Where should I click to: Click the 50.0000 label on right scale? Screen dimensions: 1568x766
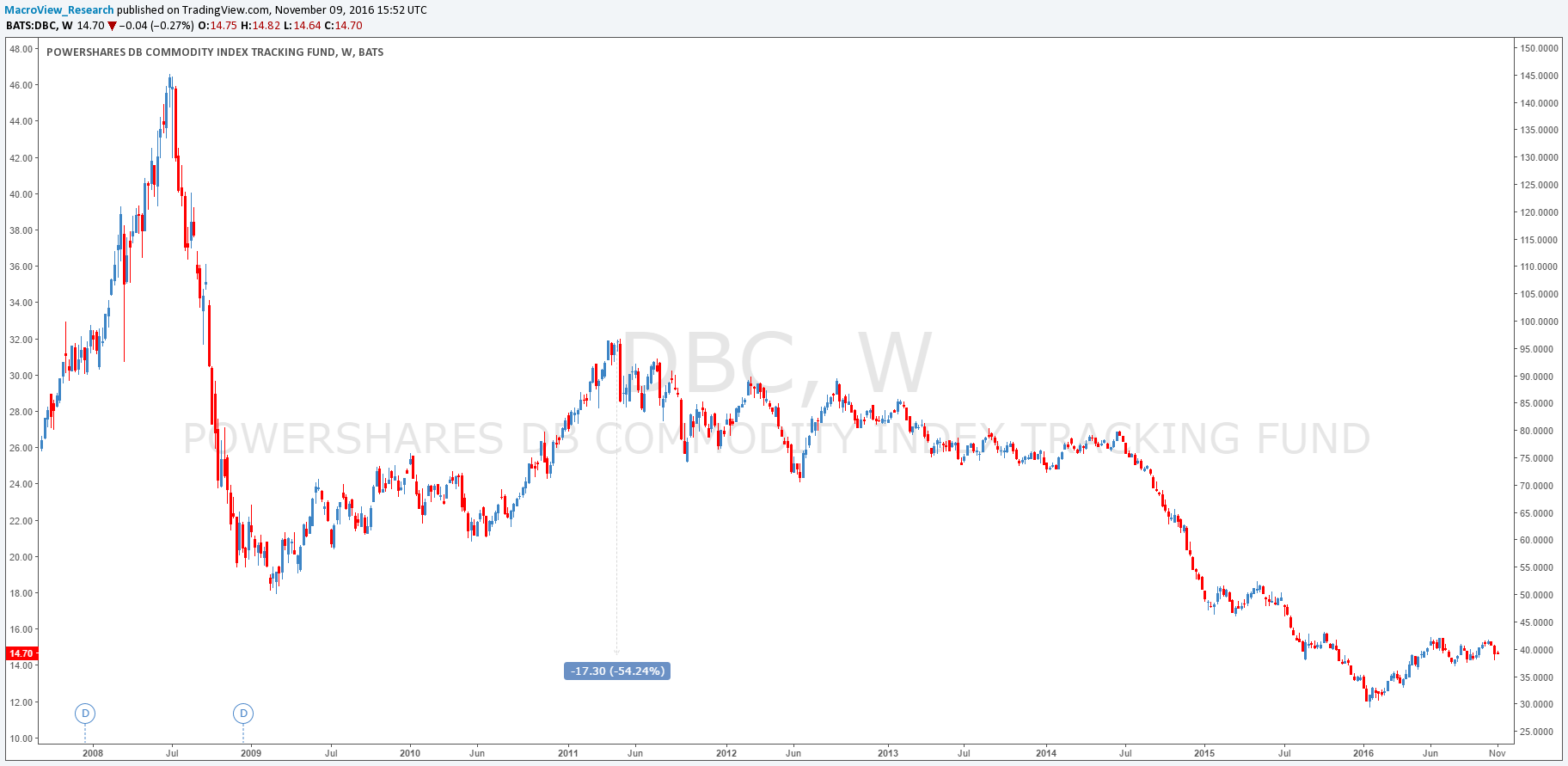[1539, 595]
